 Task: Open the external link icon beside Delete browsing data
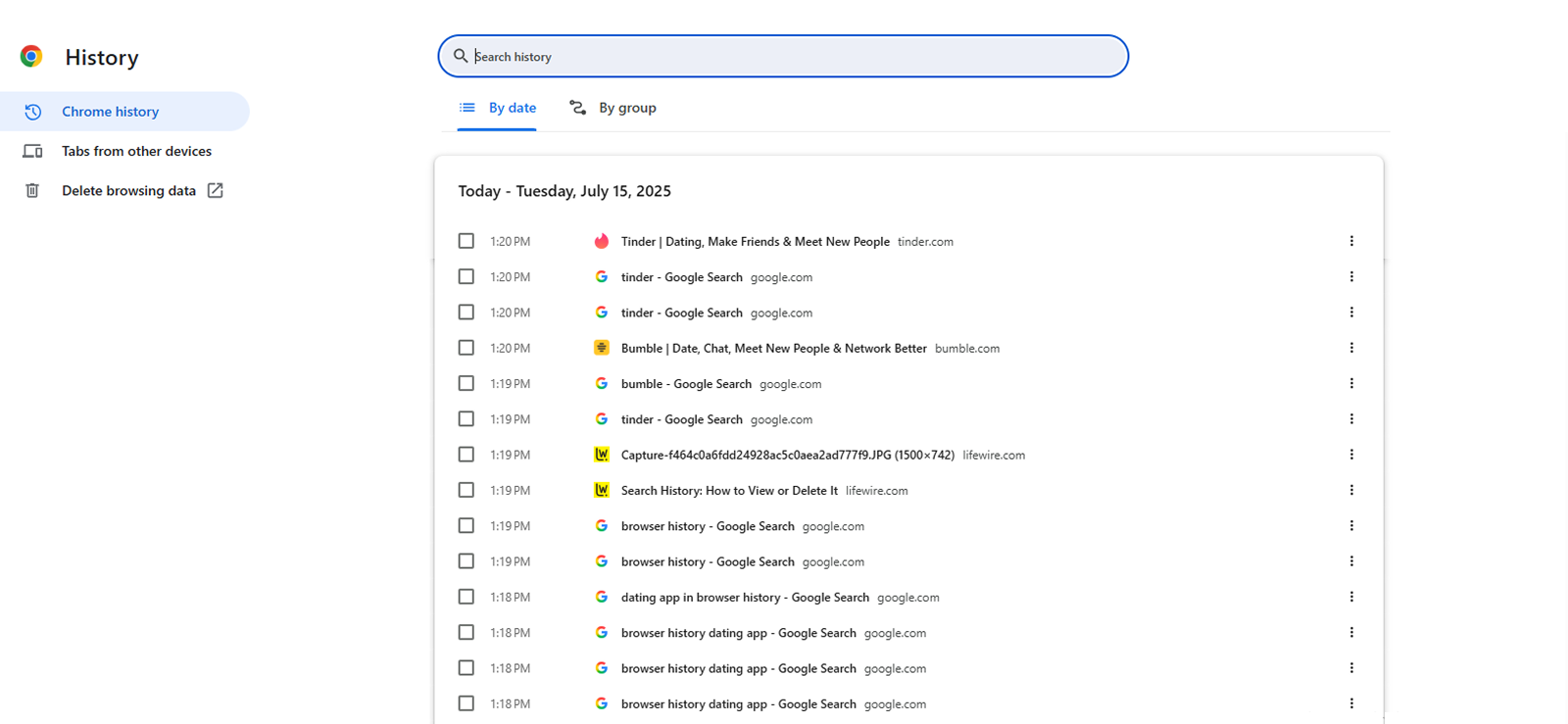tap(215, 190)
